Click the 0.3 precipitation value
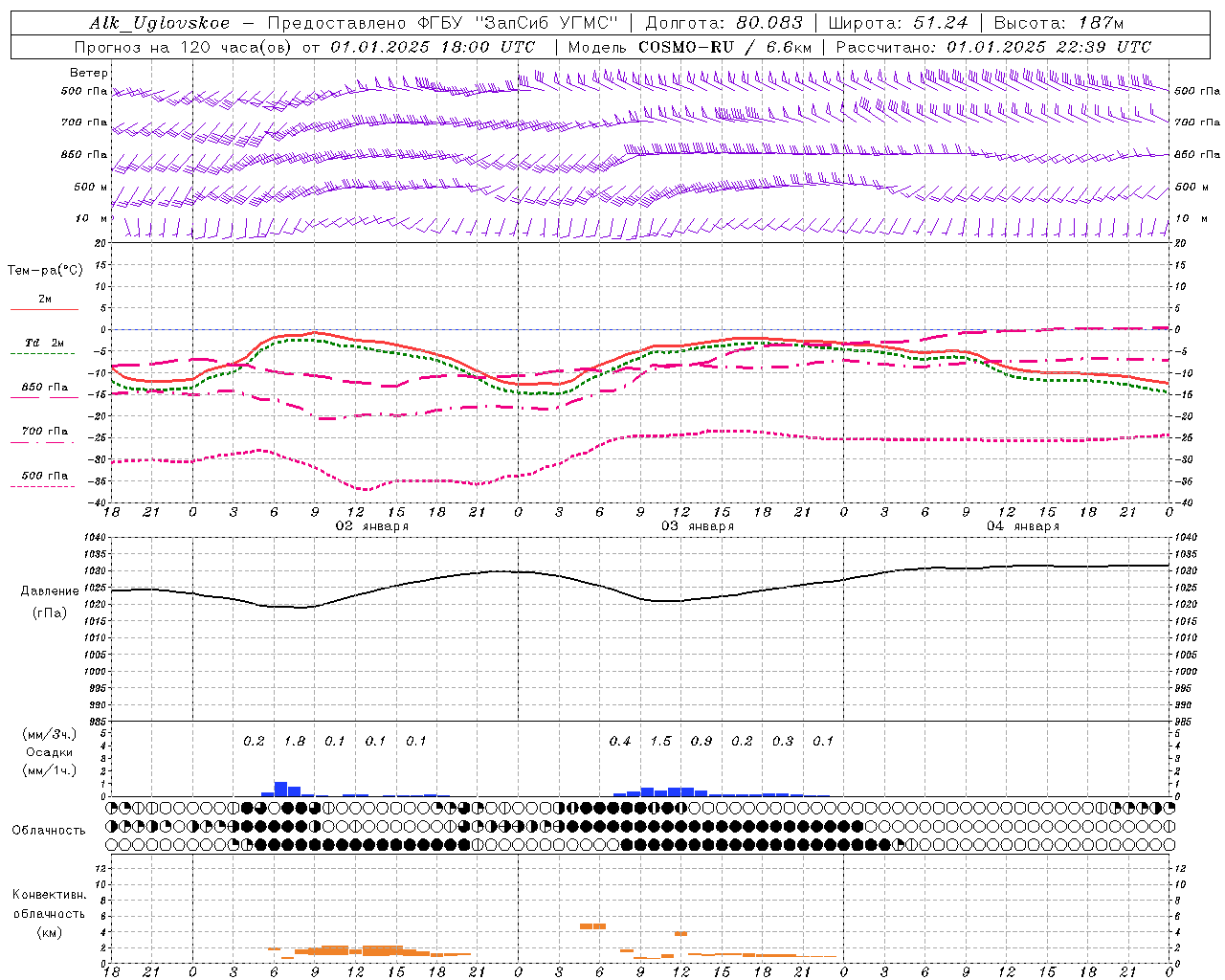 tap(783, 742)
